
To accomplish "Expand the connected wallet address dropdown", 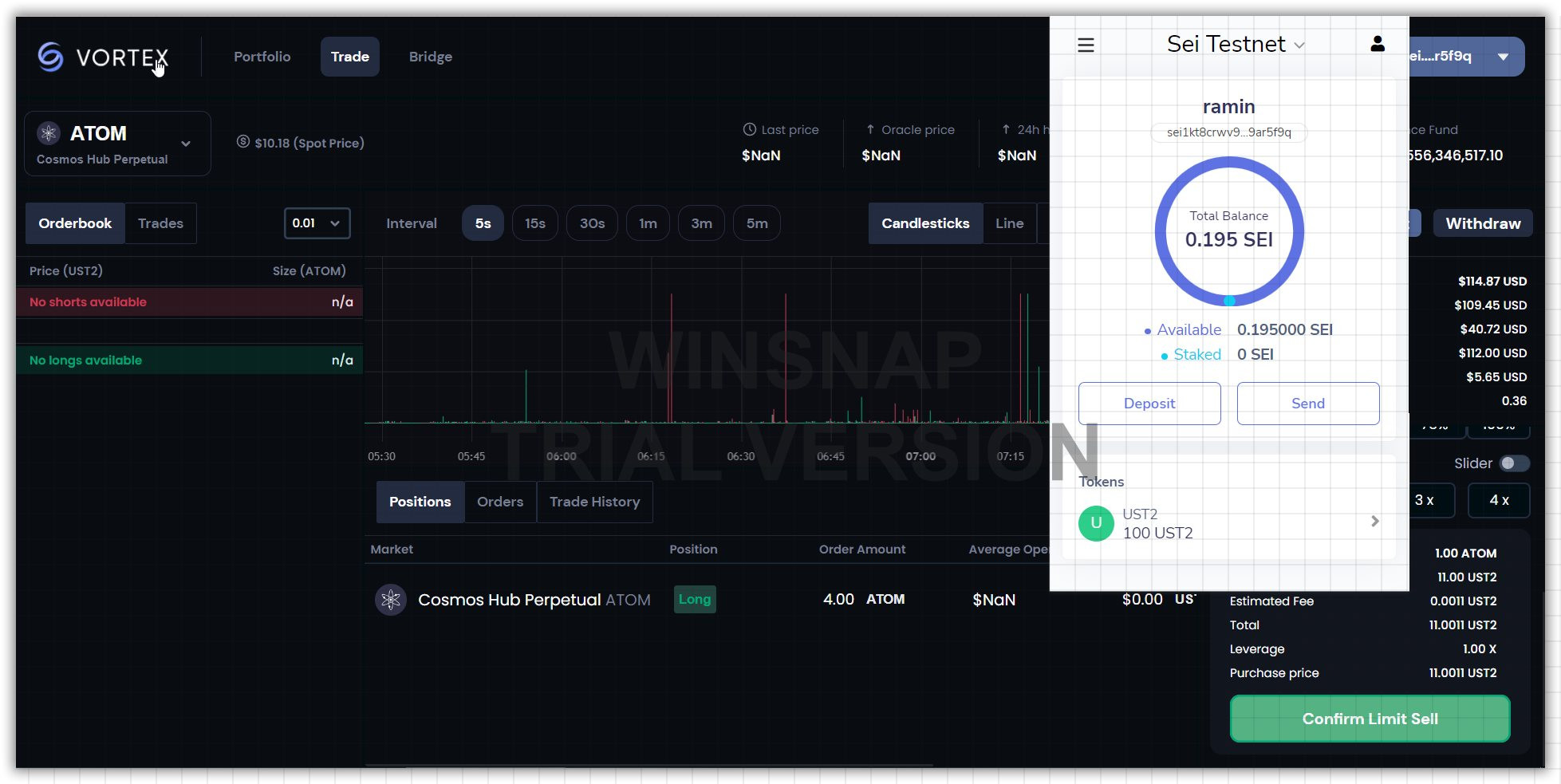I will tap(1503, 57).
